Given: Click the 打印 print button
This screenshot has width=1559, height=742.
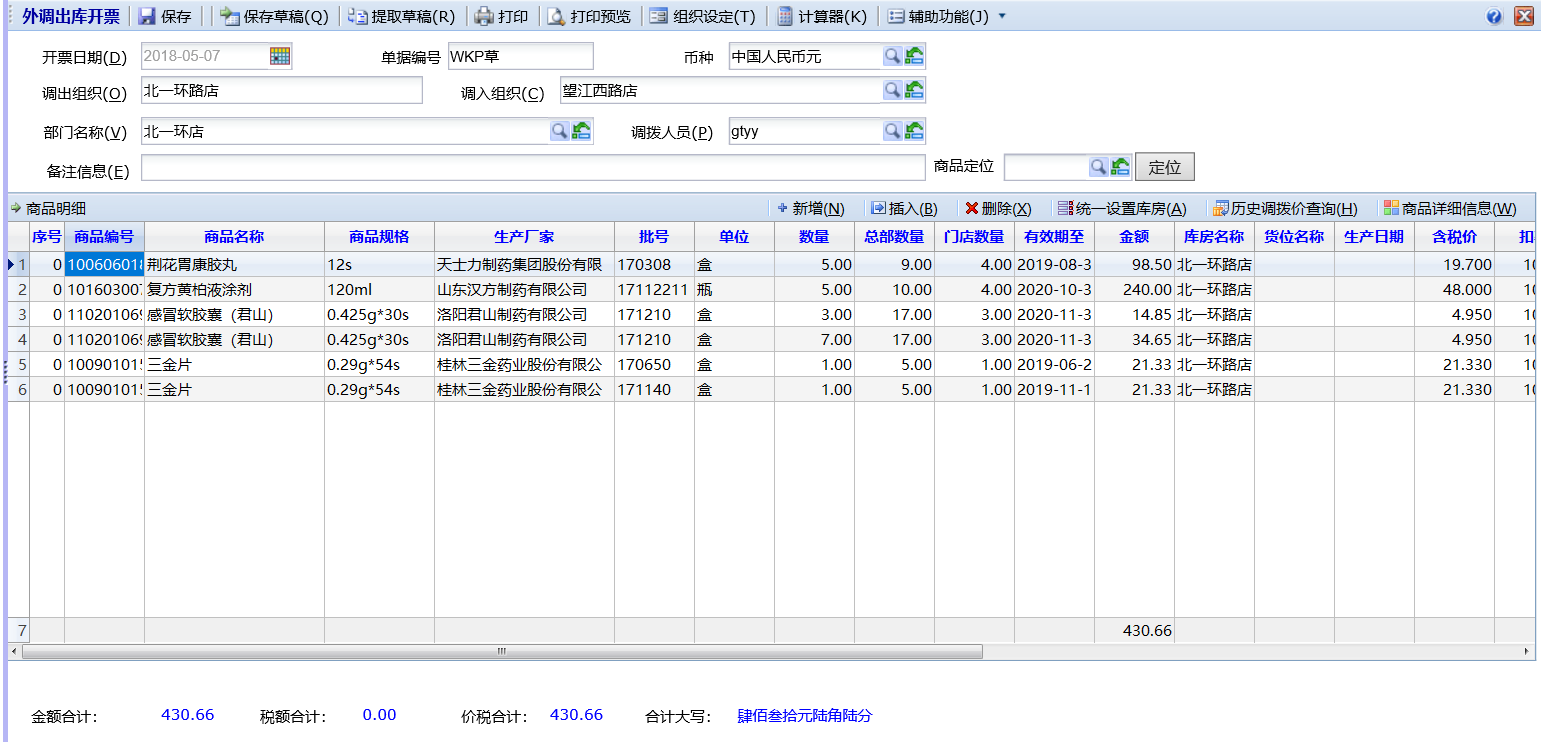Looking at the screenshot, I should pyautogui.click(x=502, y=16).
